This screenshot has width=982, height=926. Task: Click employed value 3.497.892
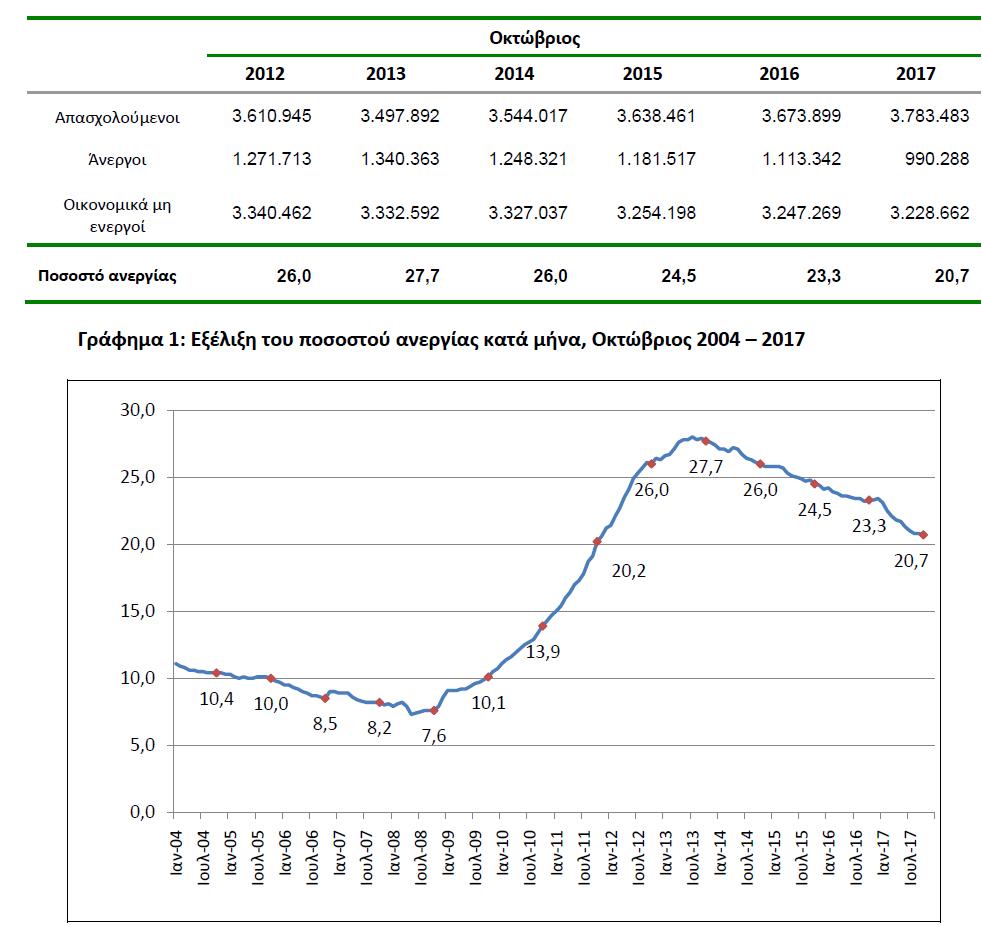(x=400, y=116)
